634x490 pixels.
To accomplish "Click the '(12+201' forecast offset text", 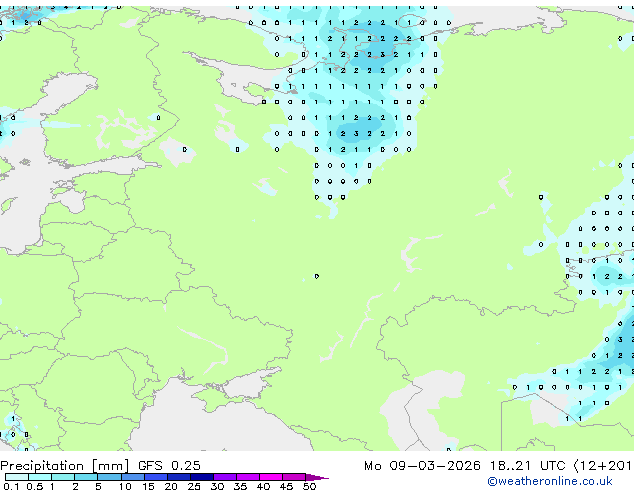I will [602, 466].
